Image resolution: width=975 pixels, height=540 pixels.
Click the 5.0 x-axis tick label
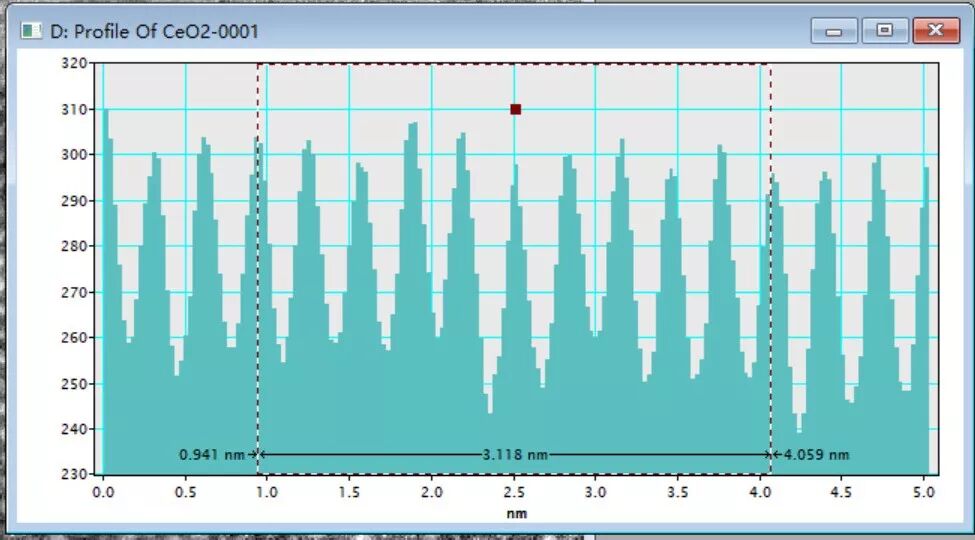[924, 493]
